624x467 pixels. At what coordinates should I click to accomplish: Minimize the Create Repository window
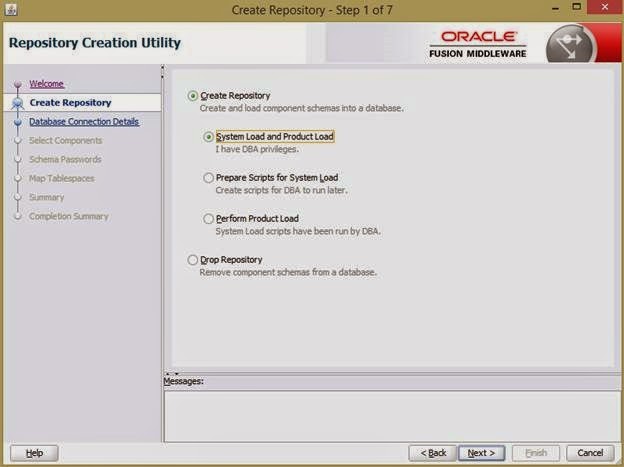[556, 8]
